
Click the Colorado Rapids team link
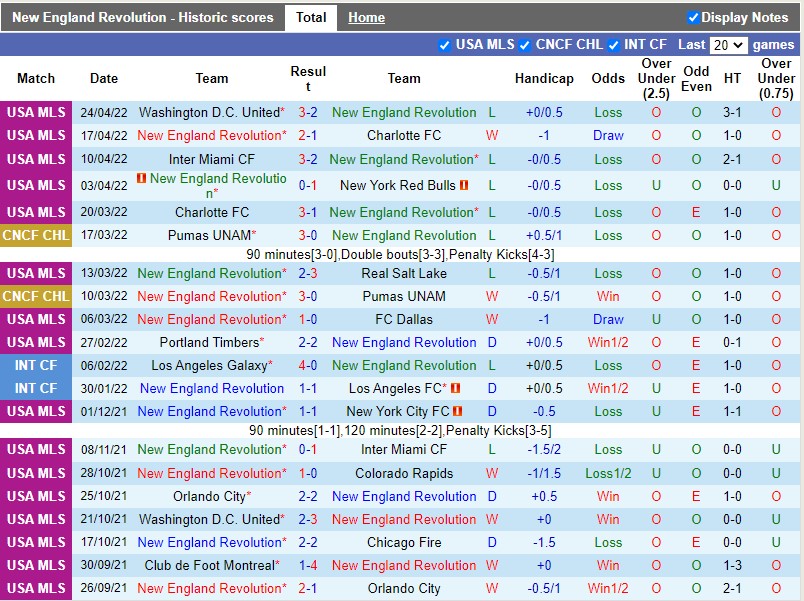coord(404,473)
